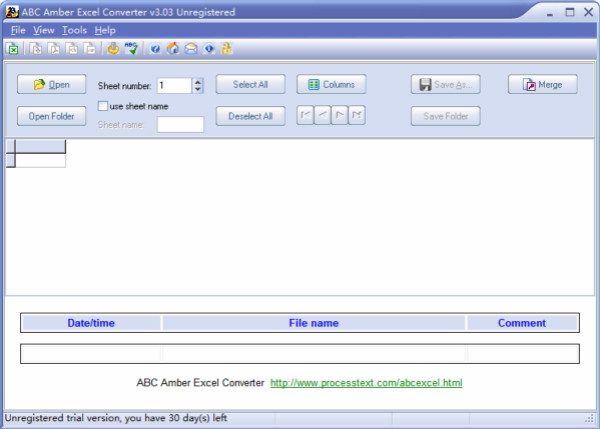600x429 pixels.
Task: Click the email envelope toolbar icon
Action: pos(190,48)
